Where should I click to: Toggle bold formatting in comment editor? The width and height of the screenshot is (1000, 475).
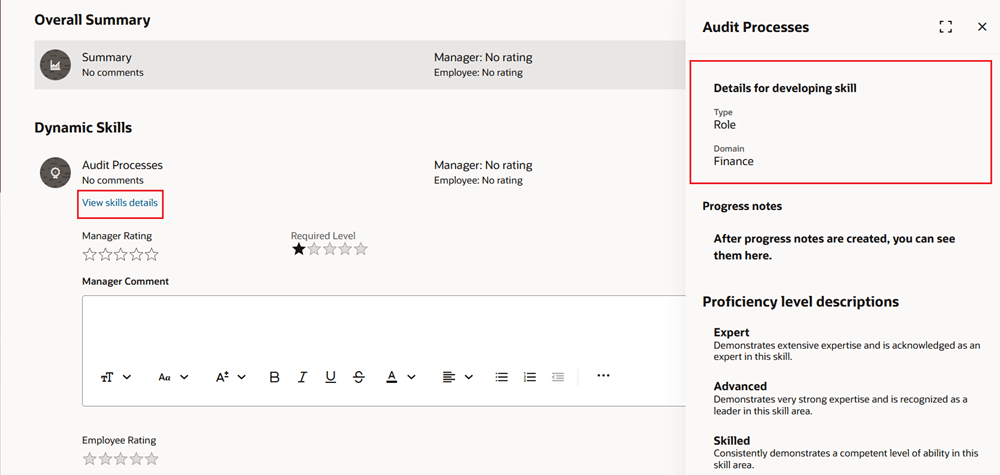[275, 377]
